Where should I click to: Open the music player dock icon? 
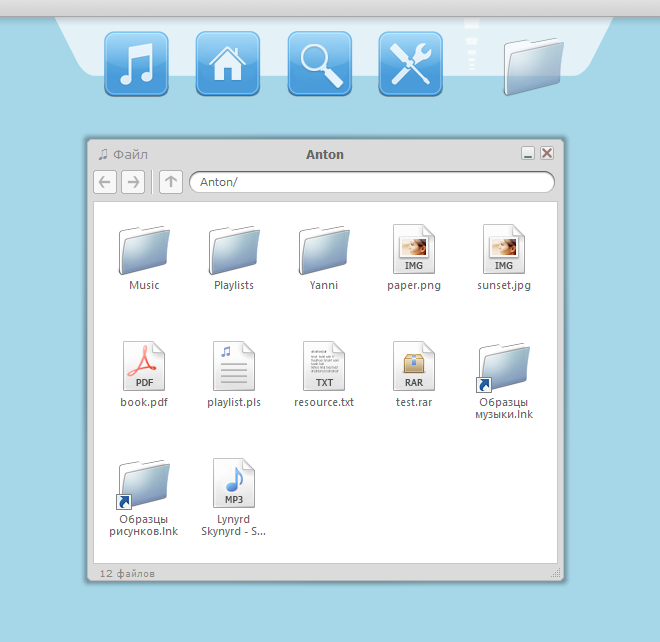coord(136,64)
